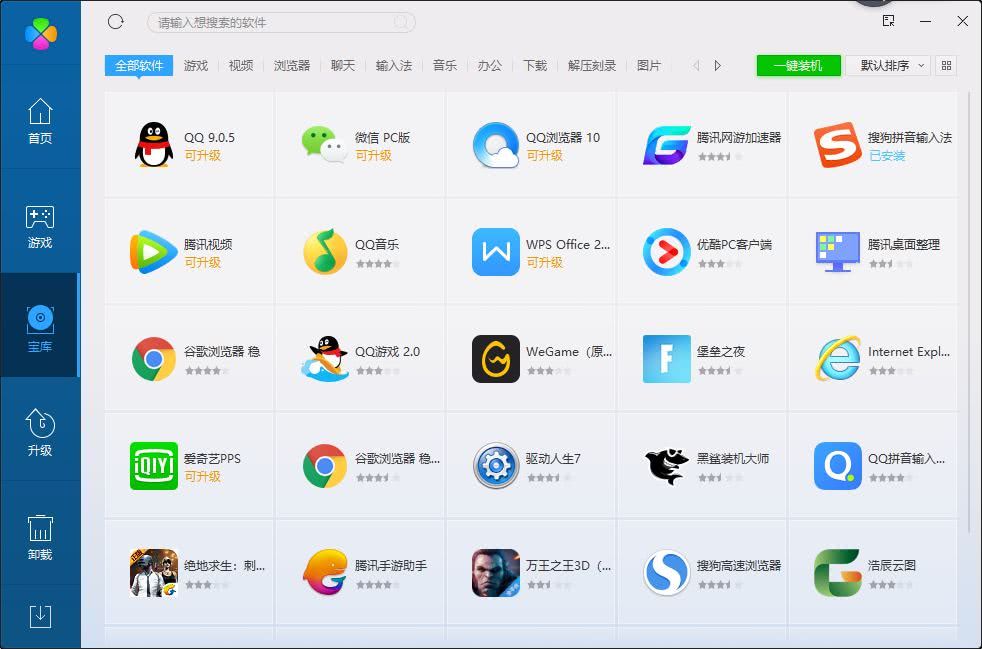The height and width of the screenshot is (649, 982).
Task: Select the WeChat PC version icon
Action: tap(324, 145)
